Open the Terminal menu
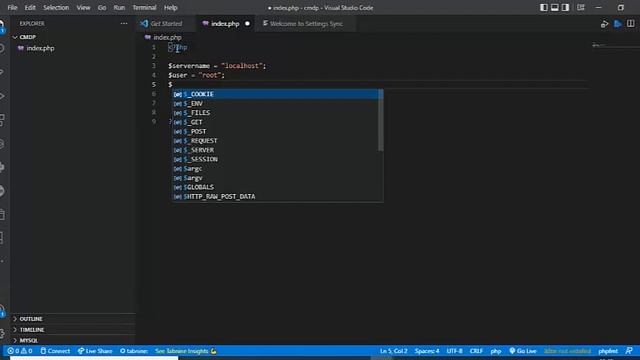Viewport: 640px width, 360px height. click(x=144, y=7)
